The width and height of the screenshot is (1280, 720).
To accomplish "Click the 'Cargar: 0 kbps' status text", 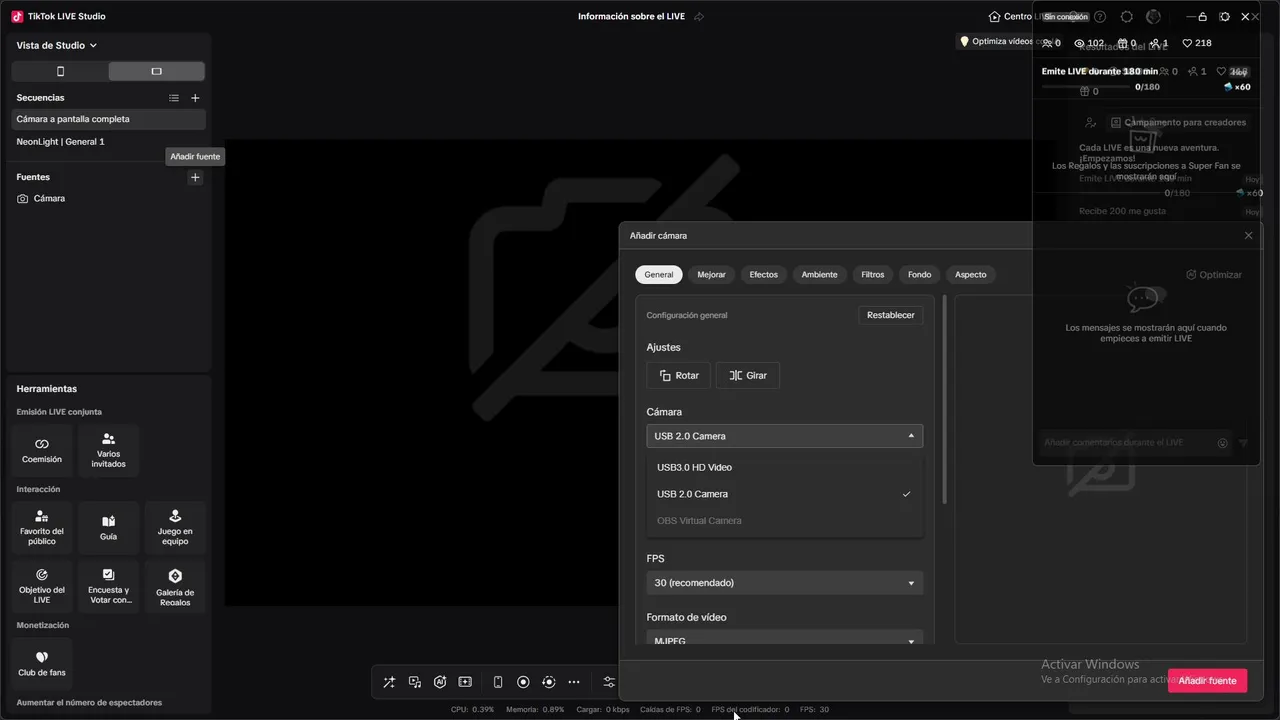I will [x=603, y=710].
